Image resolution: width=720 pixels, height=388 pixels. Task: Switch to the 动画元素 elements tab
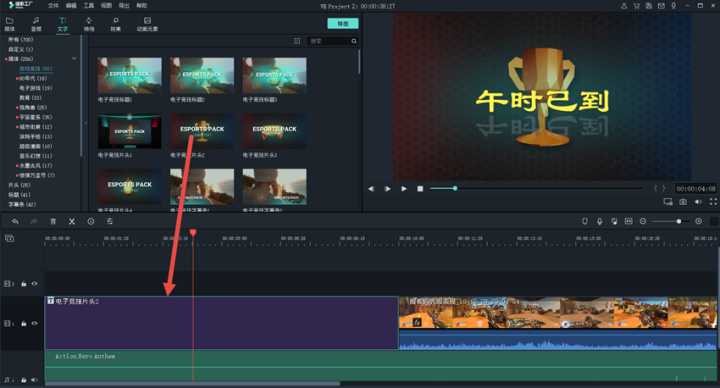147,24
